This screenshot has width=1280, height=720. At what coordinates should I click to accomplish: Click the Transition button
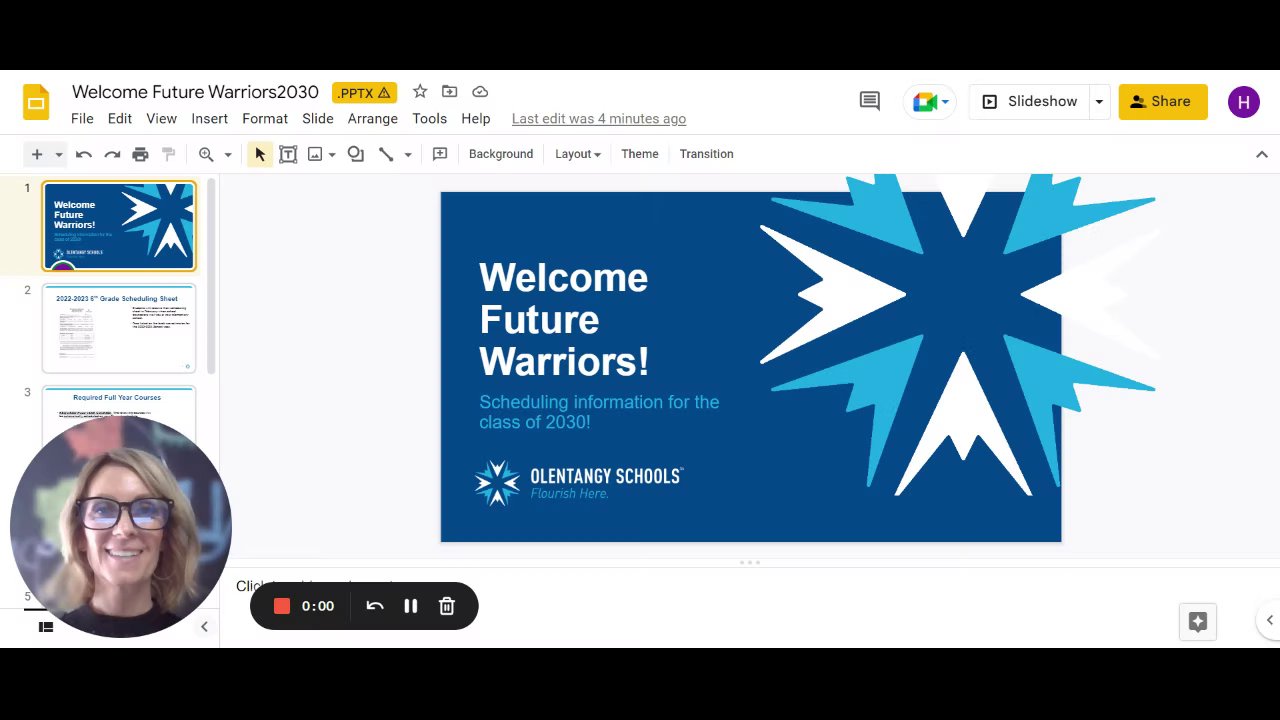[x=706, y=154]
